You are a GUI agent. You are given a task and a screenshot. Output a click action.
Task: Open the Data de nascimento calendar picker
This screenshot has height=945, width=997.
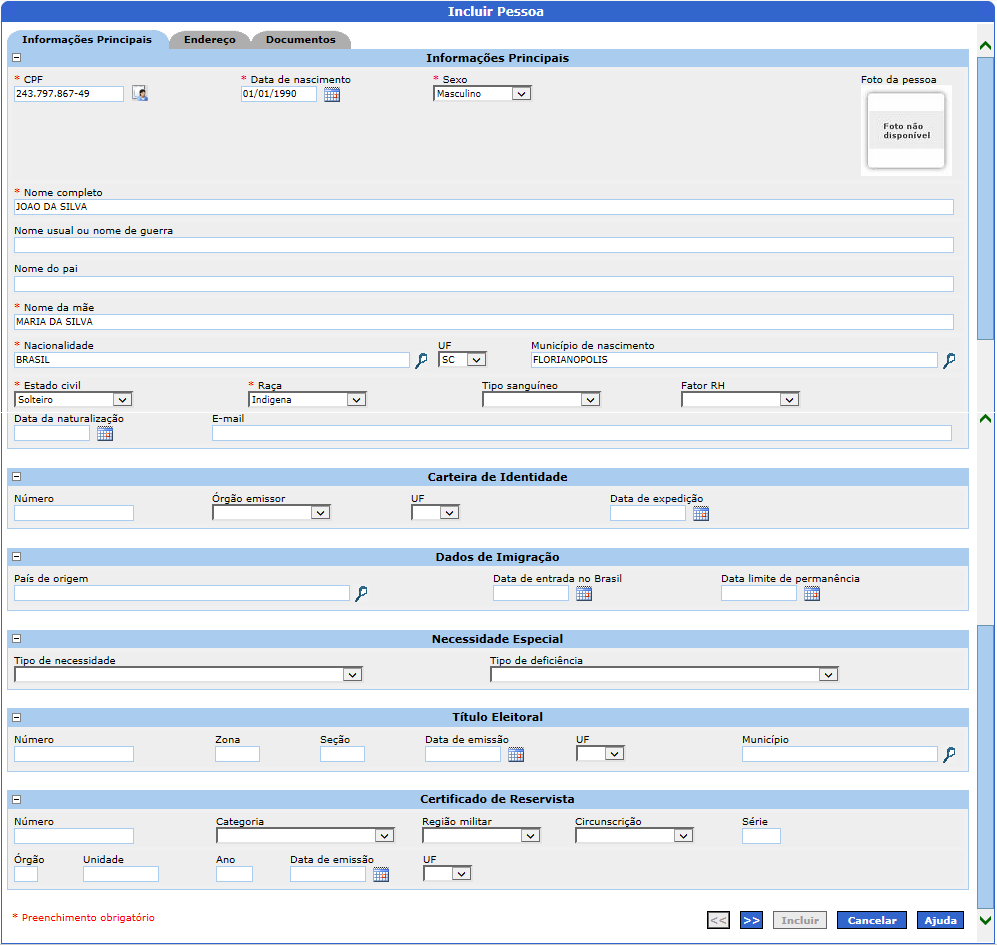332,94
